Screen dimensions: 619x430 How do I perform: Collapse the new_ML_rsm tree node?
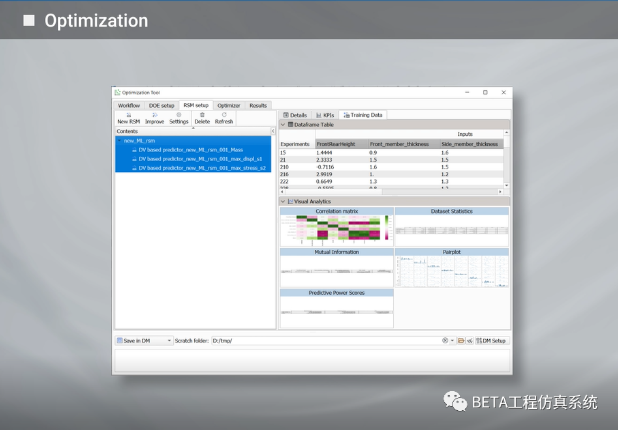pos(119,141)
